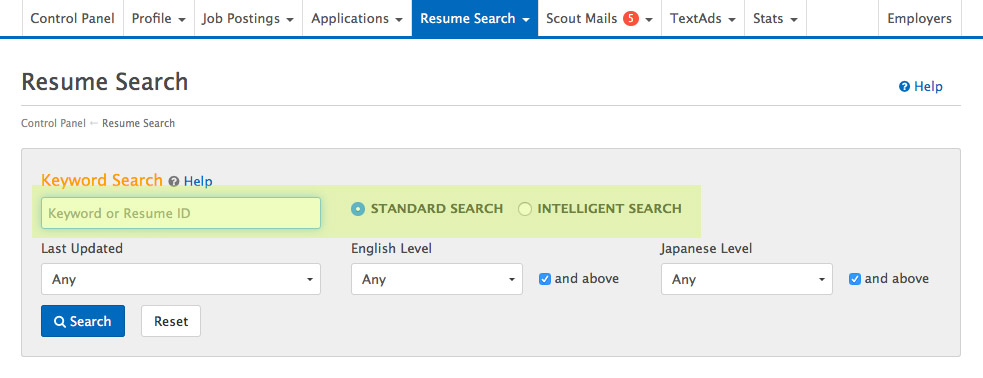Screen dimensions: 983x378
Task: Click the Keyword Search question mark icon
Action: pos(174,182)
